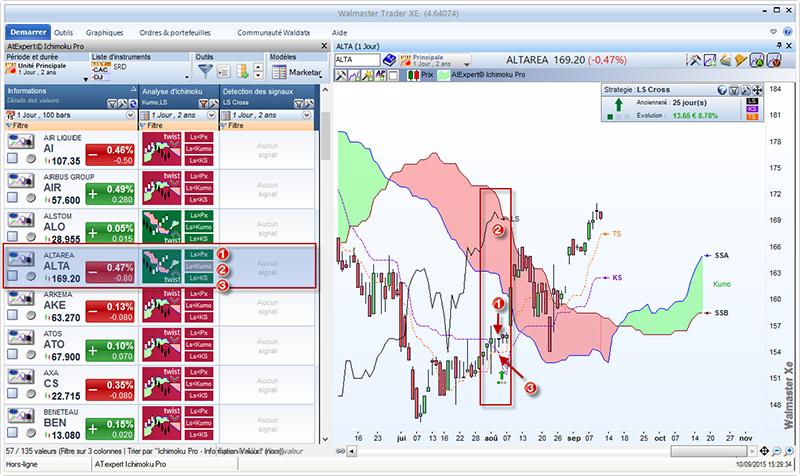The width and height of the screenshot is (800, 476).
Task: Click the orange tag icon in chart toolbar
Action: pyautogui.click(x=741, y=60)
